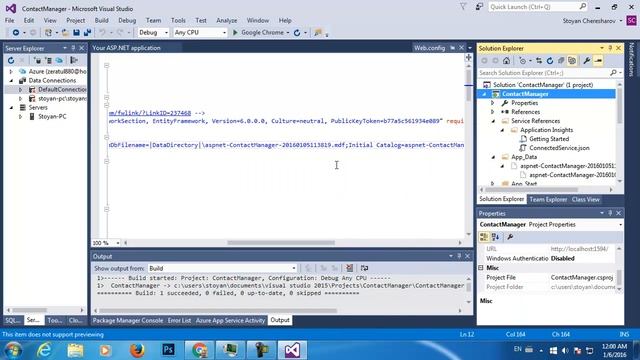Click the filter notifications funnel icon
This screenshot has width=640, height=360.
(463, 7)
